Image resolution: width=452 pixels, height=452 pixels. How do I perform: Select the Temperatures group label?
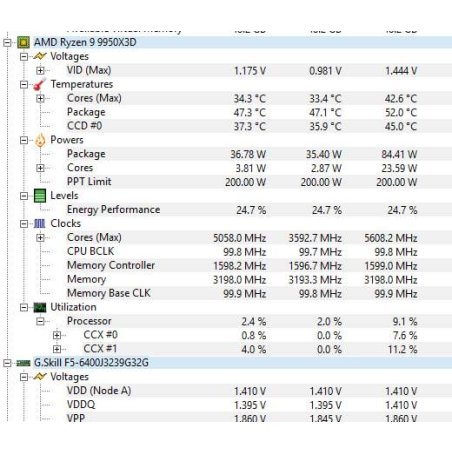[x=82, y=84]
